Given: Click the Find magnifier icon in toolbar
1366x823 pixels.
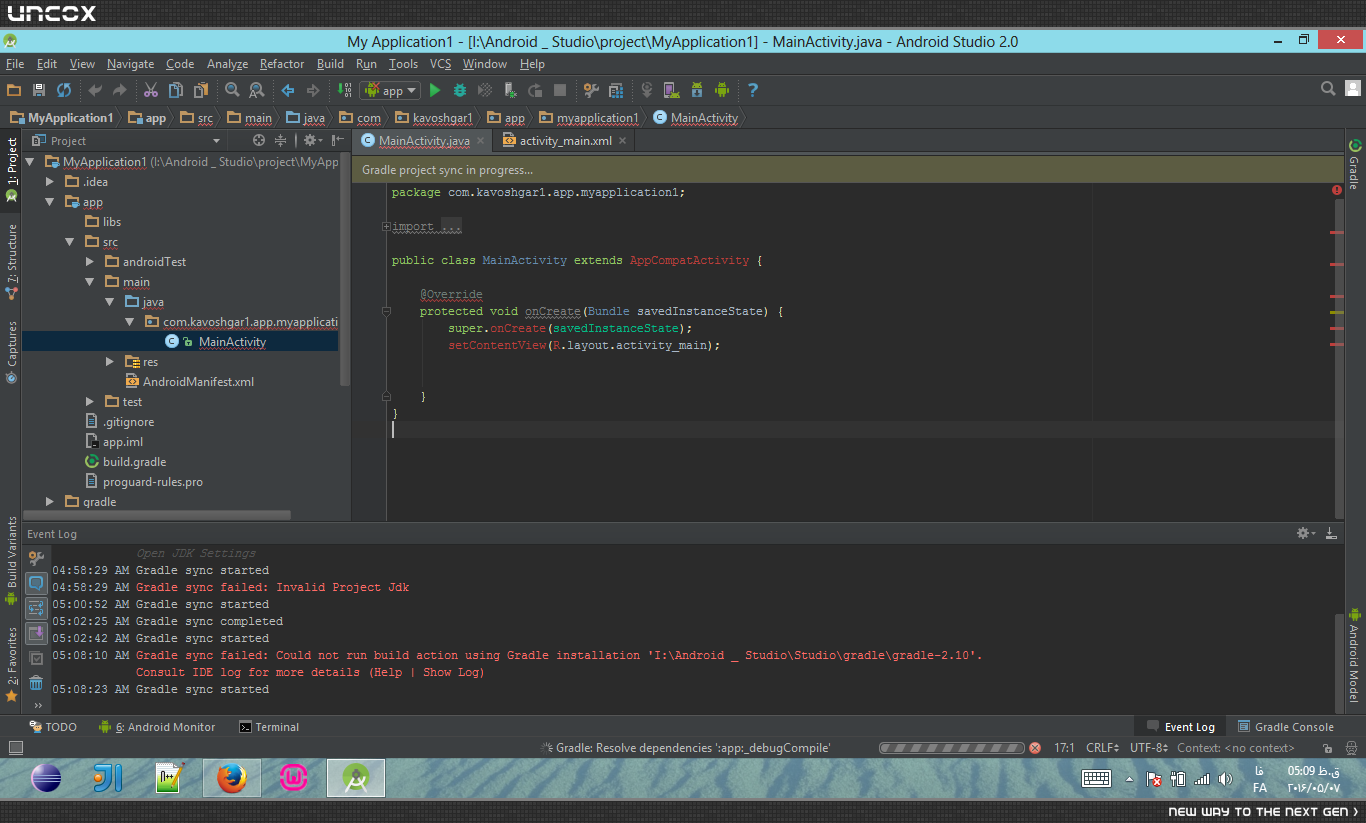Looking at the screenshot, I should coord(232,90).
